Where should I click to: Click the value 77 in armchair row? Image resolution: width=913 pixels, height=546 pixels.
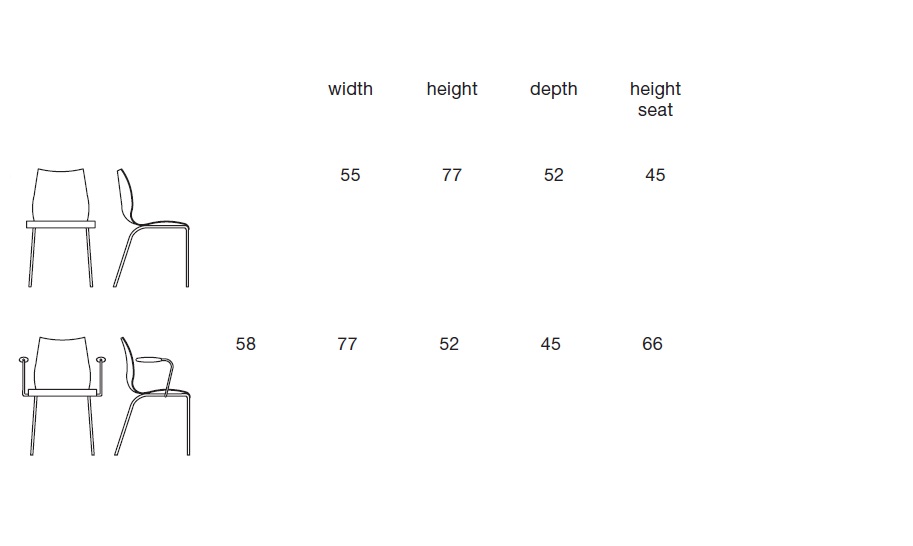(x=347, y=344)
